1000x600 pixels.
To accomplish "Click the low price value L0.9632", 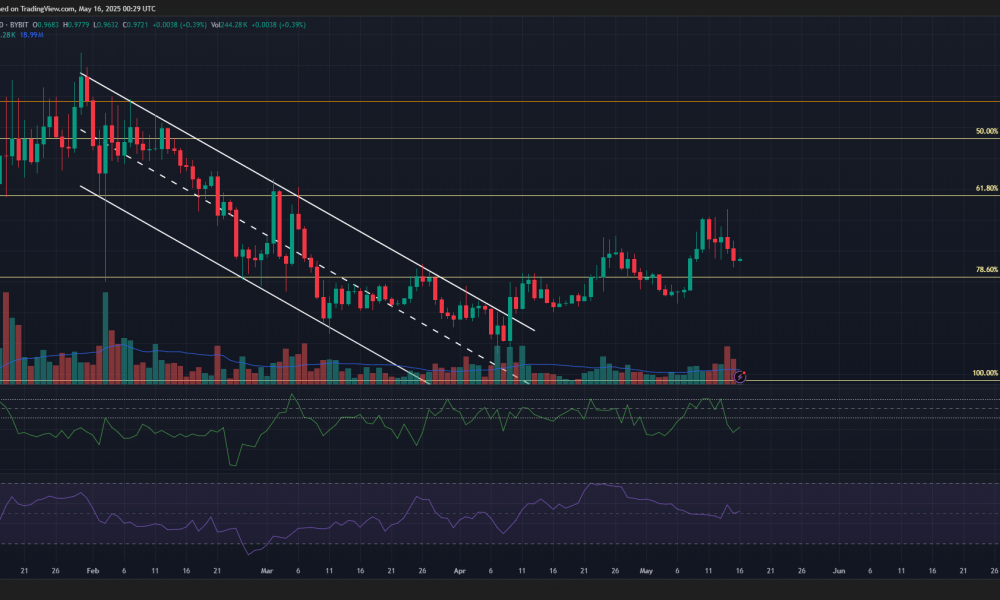I will pos(106,25).
